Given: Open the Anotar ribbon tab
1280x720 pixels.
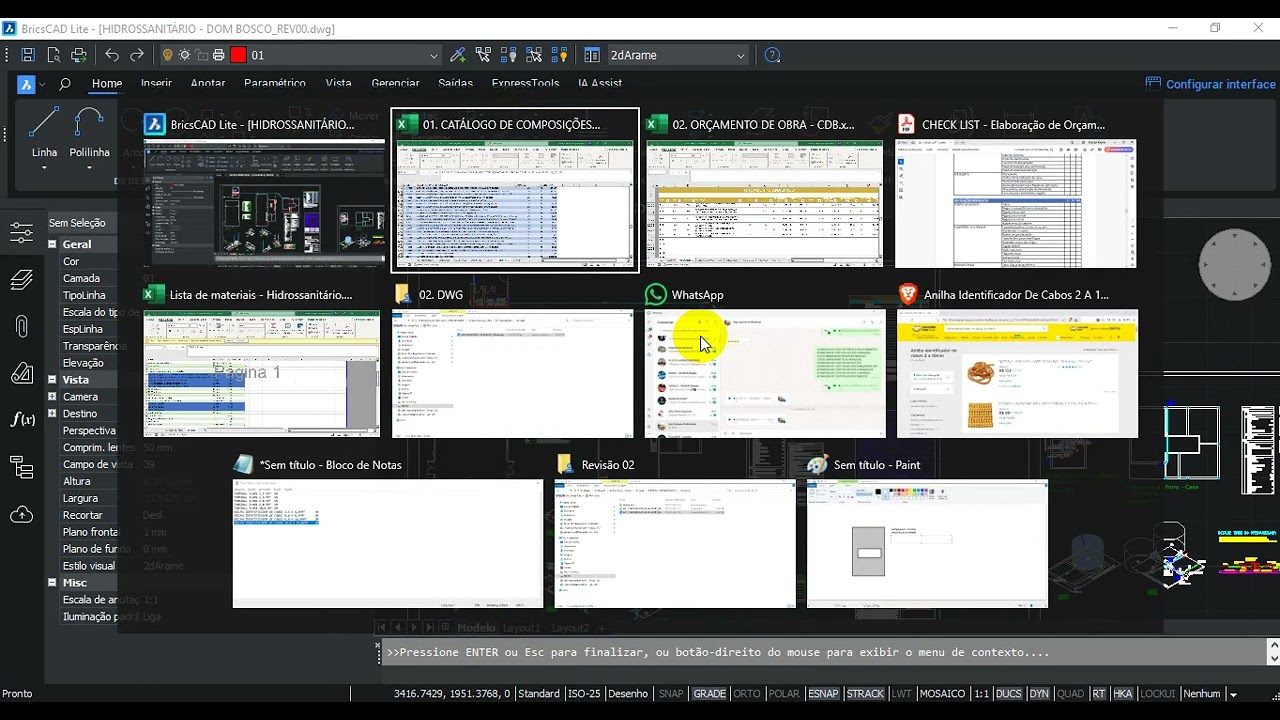Looking at the screenshot, I should (208, 84).
